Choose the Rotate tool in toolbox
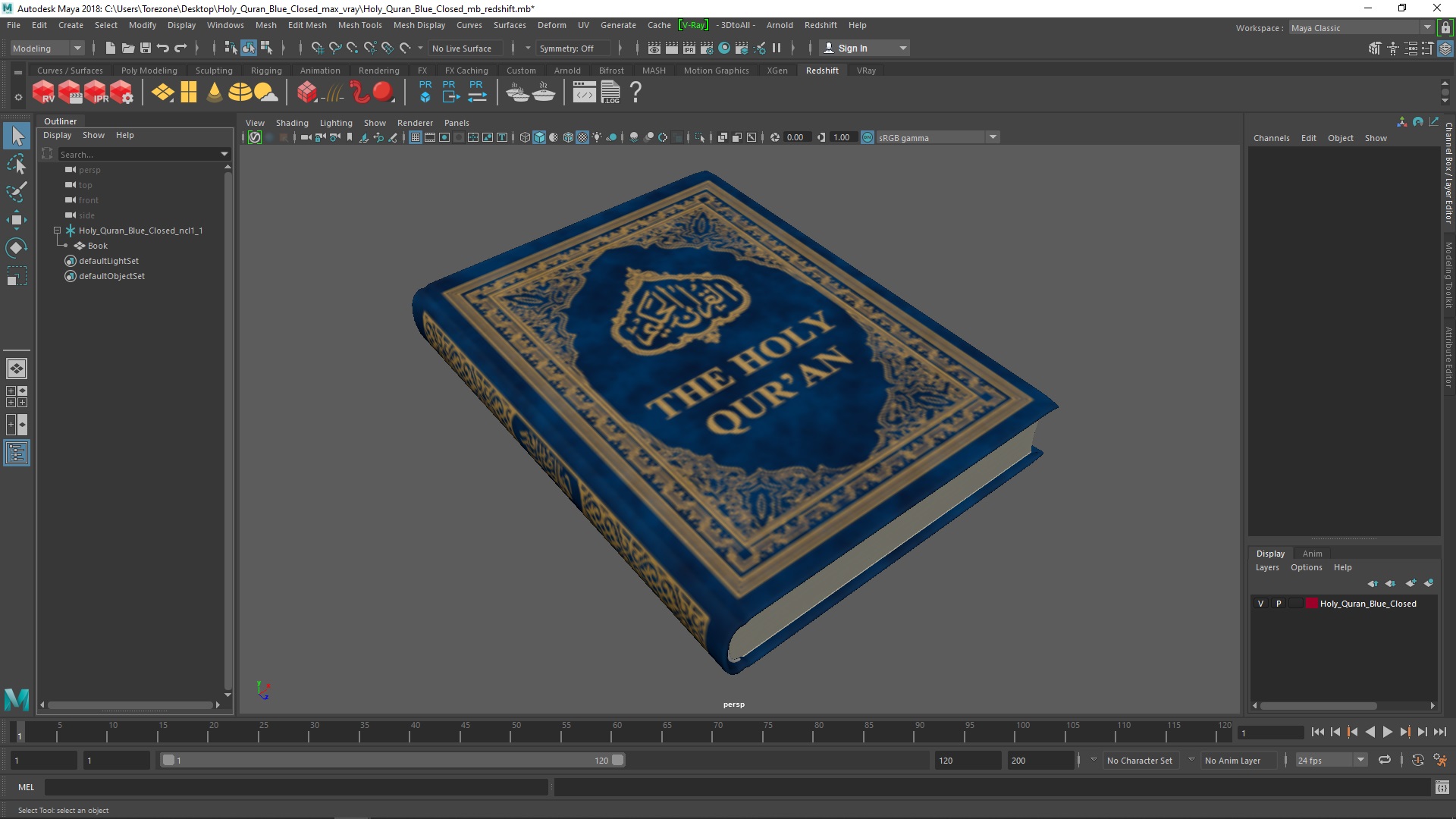The width and height of the screenshot is (1456, 819). [17, 248]
